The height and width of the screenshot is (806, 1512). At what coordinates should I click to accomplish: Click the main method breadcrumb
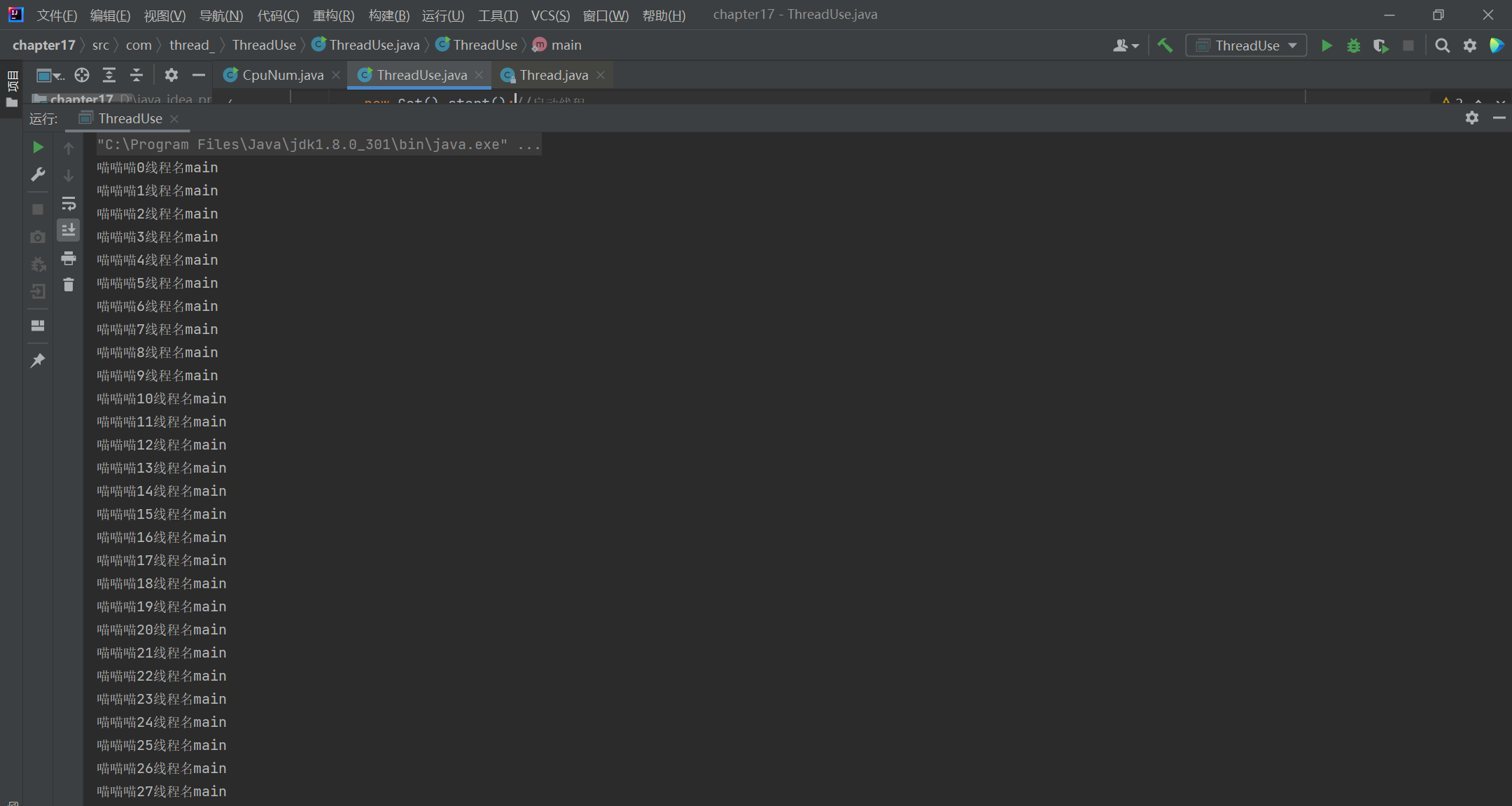pos(566,45)
